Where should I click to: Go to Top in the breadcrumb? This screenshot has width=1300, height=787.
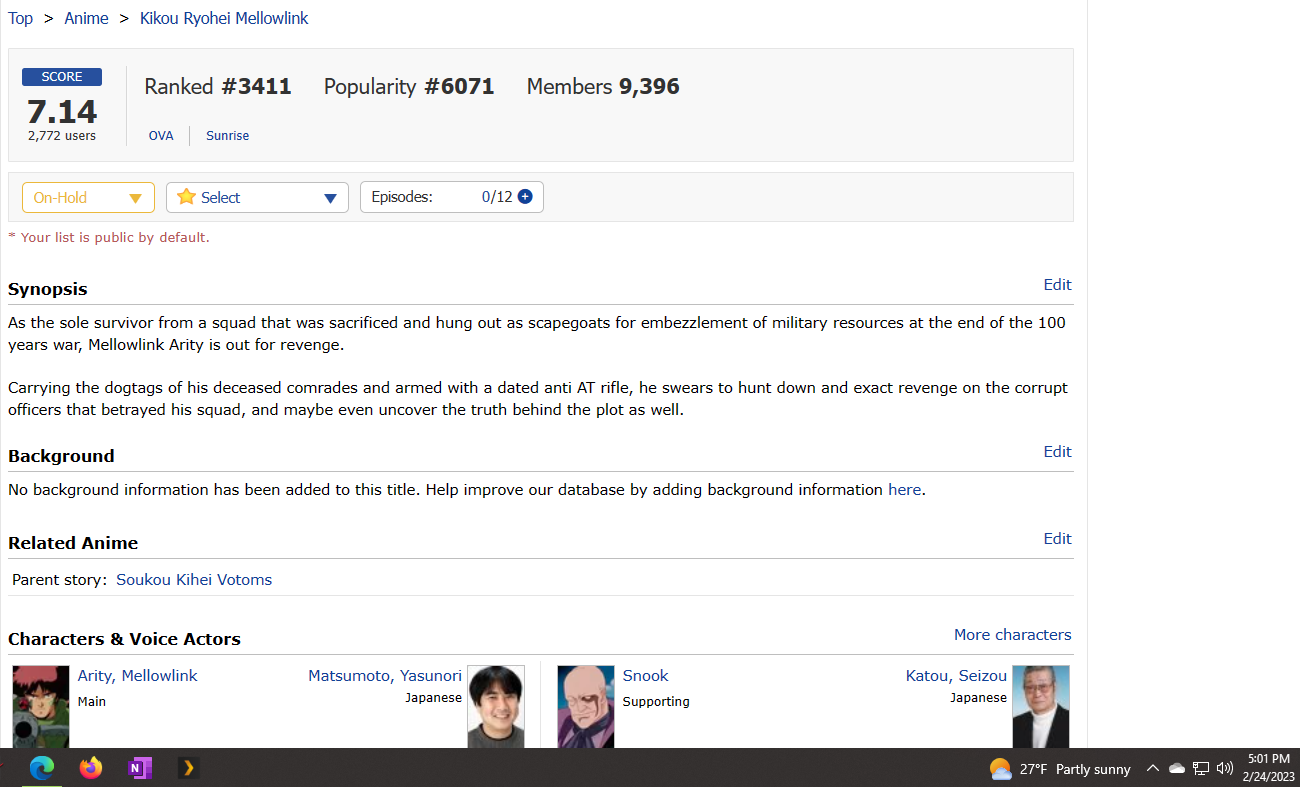20,18
